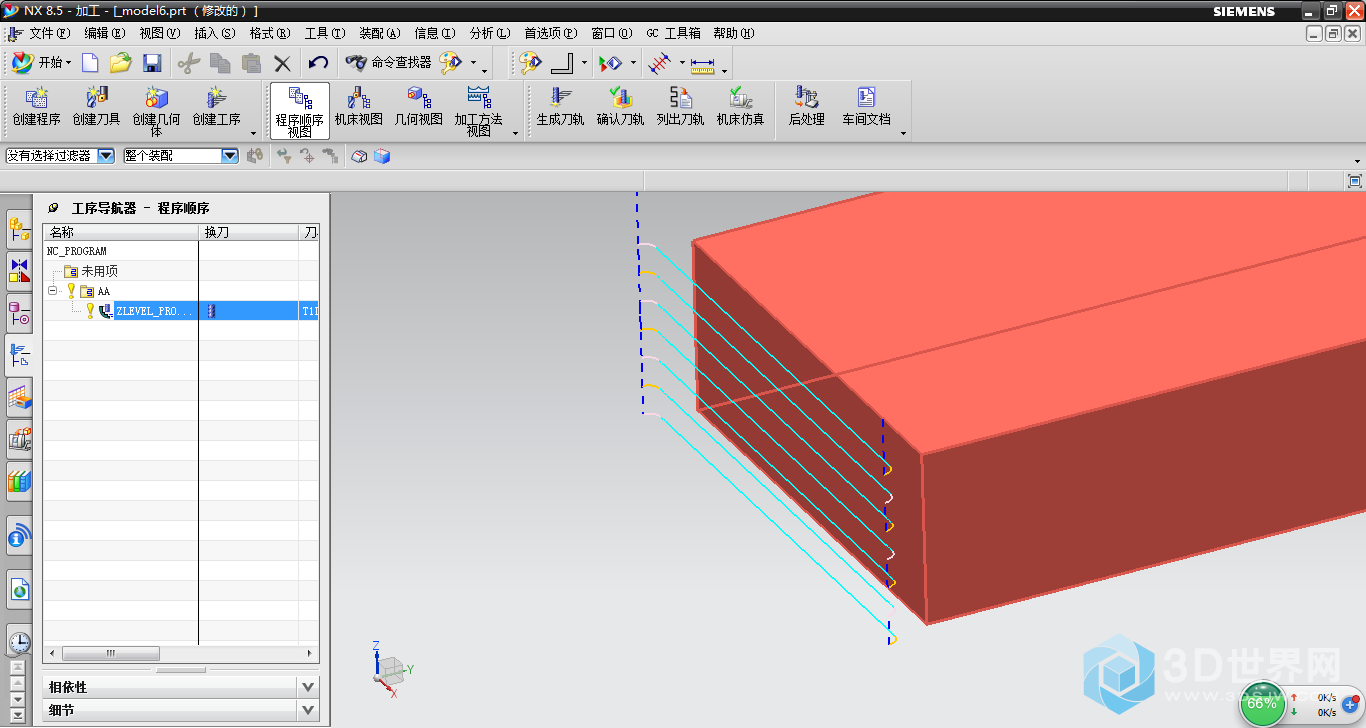
Task: Click the New file icon
Action: (x=90, y=63)
